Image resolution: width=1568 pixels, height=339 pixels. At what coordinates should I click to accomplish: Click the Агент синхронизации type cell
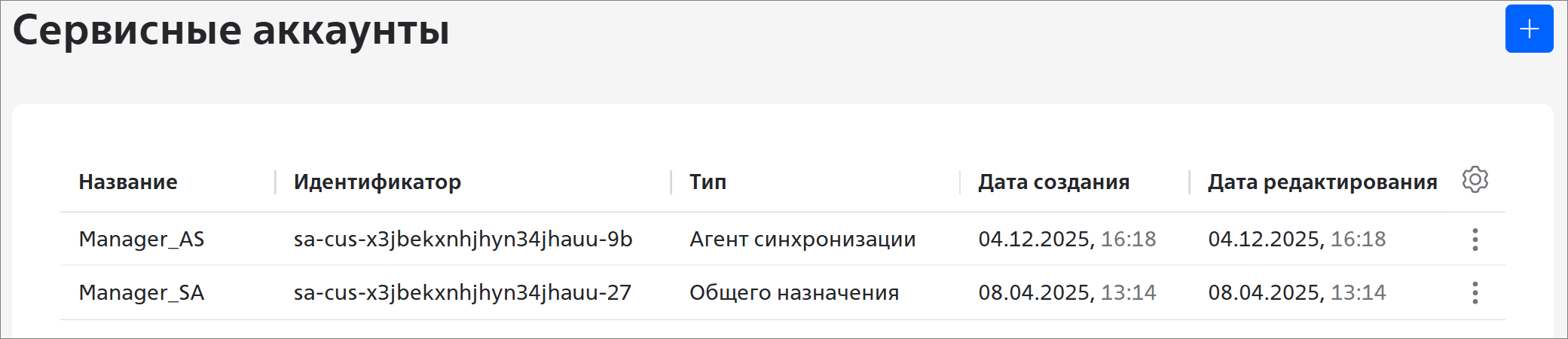click(802, 240)
